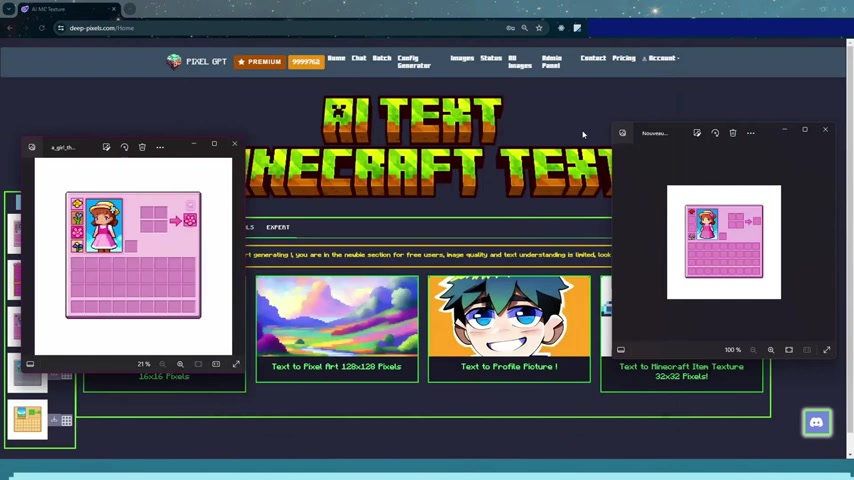Show actual size in a_girl_th window
The width and height of the screenshot is (854, 480).
coord(216,364)
